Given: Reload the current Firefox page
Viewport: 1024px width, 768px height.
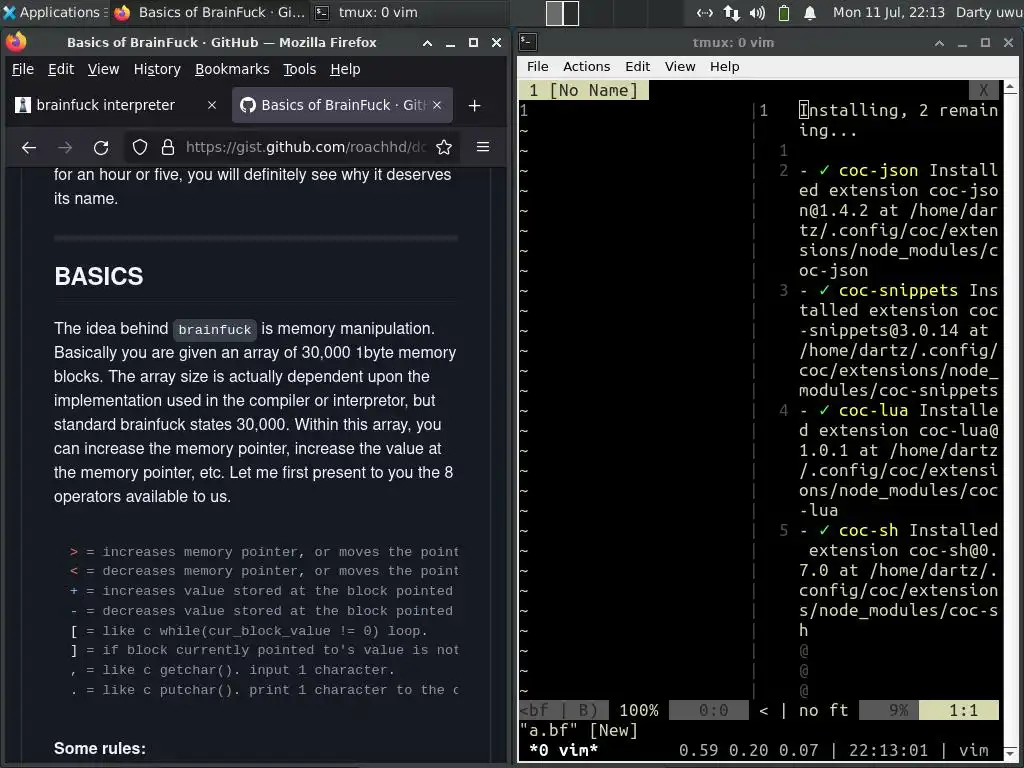Looking at the screenshot, I should 101,148.
